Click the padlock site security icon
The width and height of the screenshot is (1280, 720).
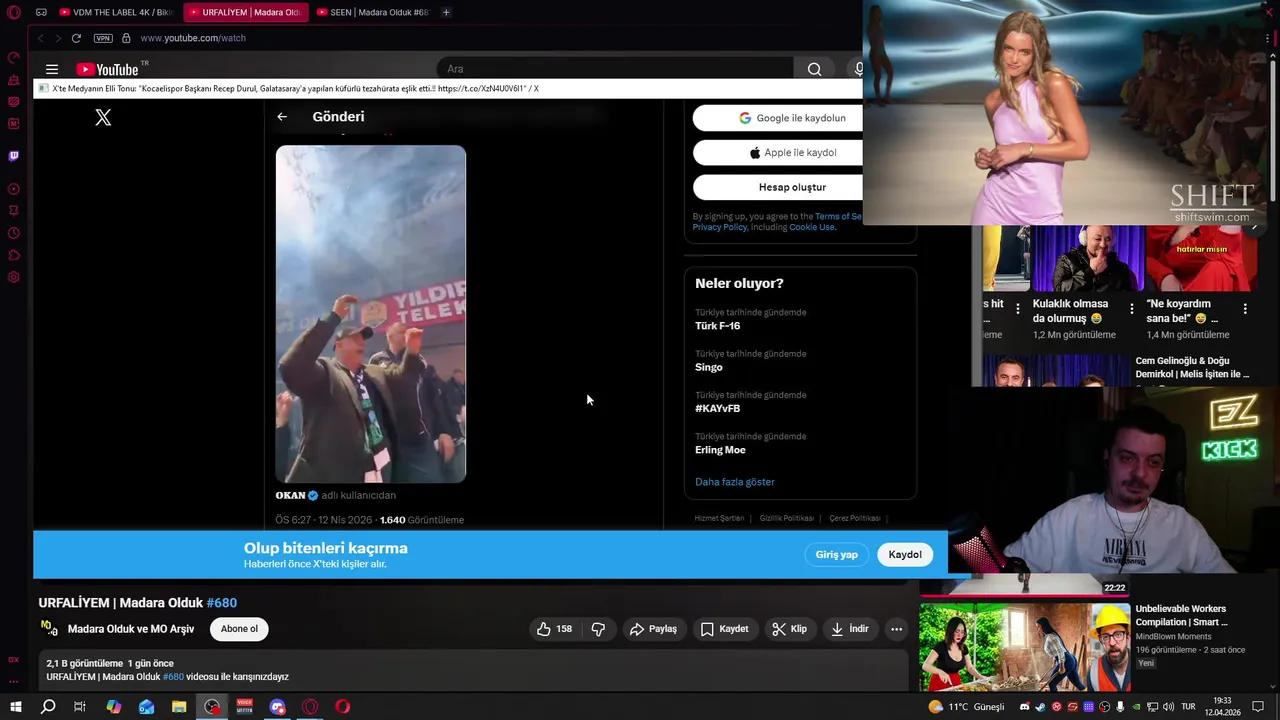click(x=126, y=38)
